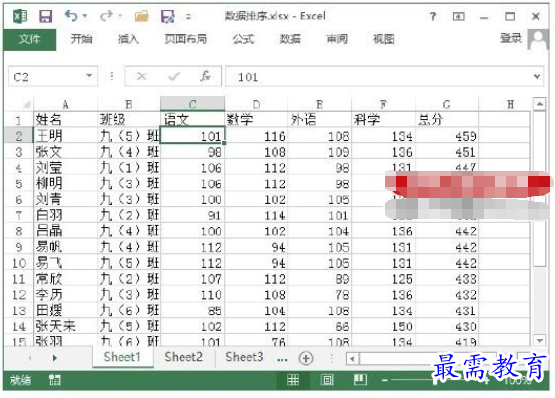Switch to the Sheet3 tab
This screenshot has height=398, width=555.
tap(244, 357)
